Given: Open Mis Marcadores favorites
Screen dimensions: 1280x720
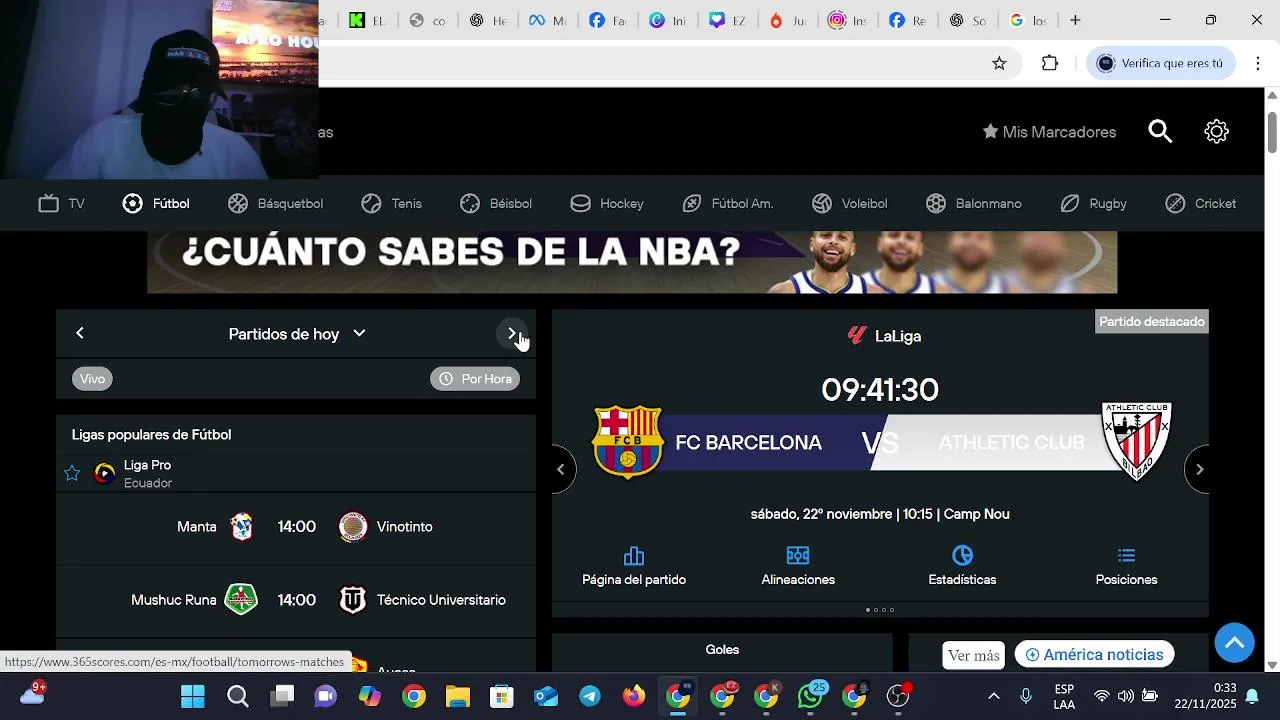Looking at the screenshot, I should [x=1049, y=132].
